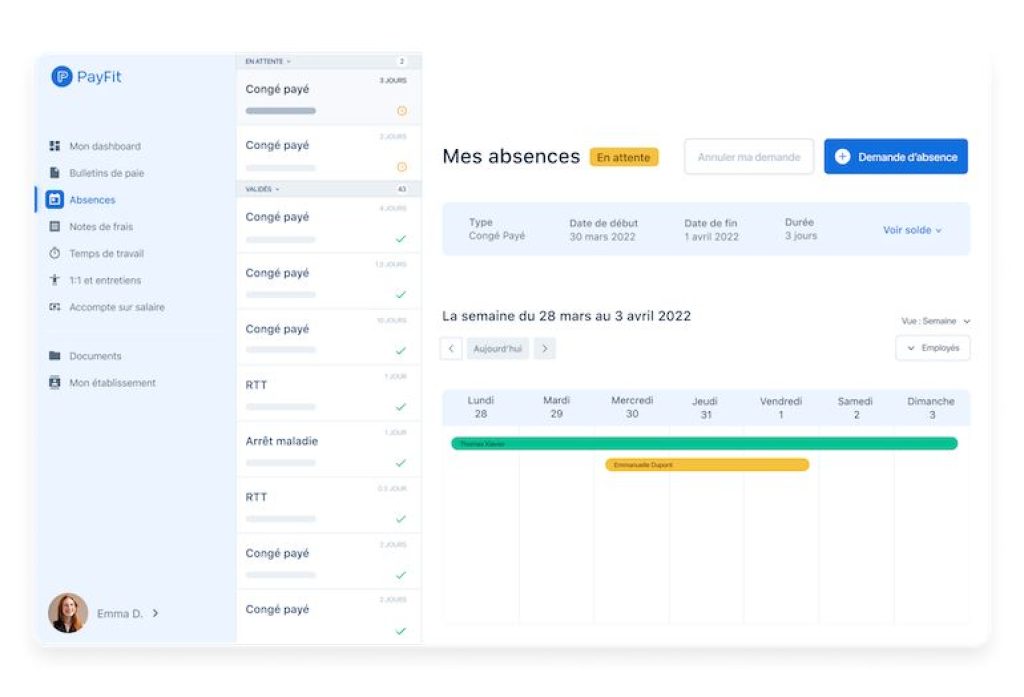Select the Absences calendar icon

click(55, 199)
